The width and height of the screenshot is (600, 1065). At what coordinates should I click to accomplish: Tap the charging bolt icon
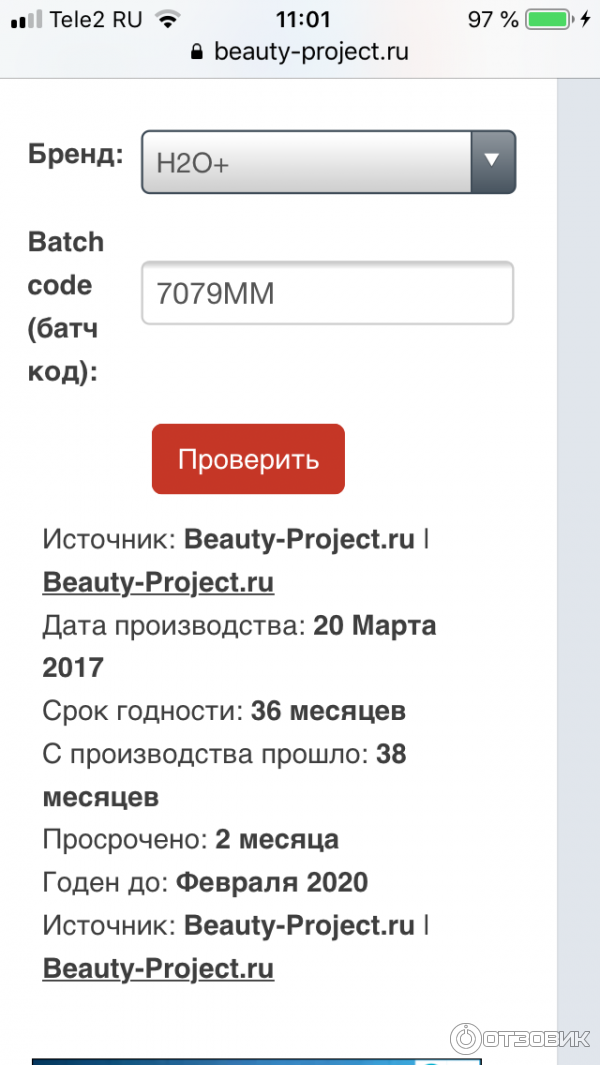[584, 19]
